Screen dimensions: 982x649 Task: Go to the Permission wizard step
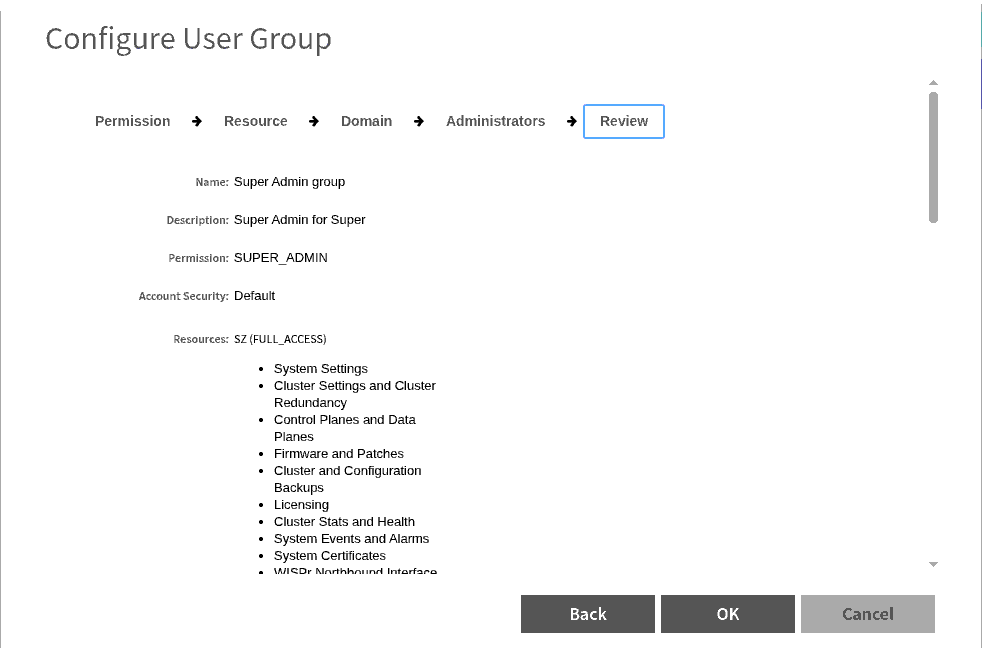132,121
